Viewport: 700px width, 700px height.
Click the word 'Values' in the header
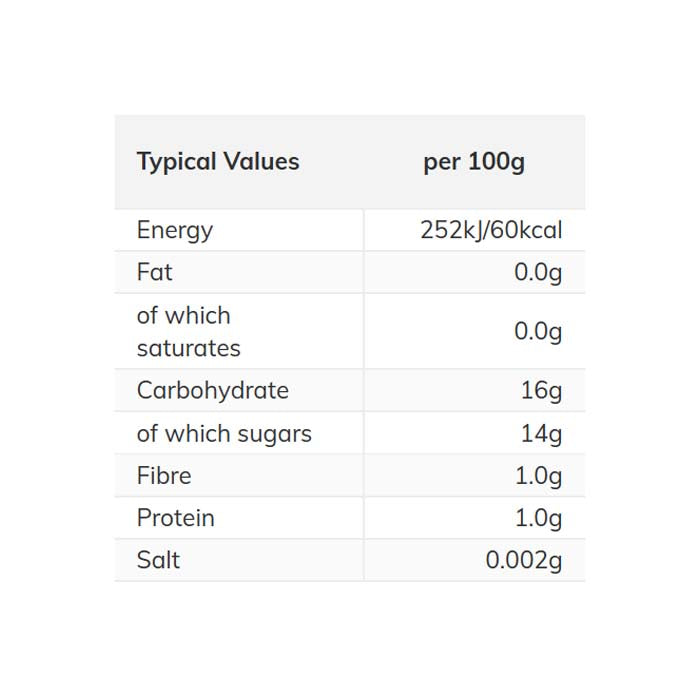(260, 162)
